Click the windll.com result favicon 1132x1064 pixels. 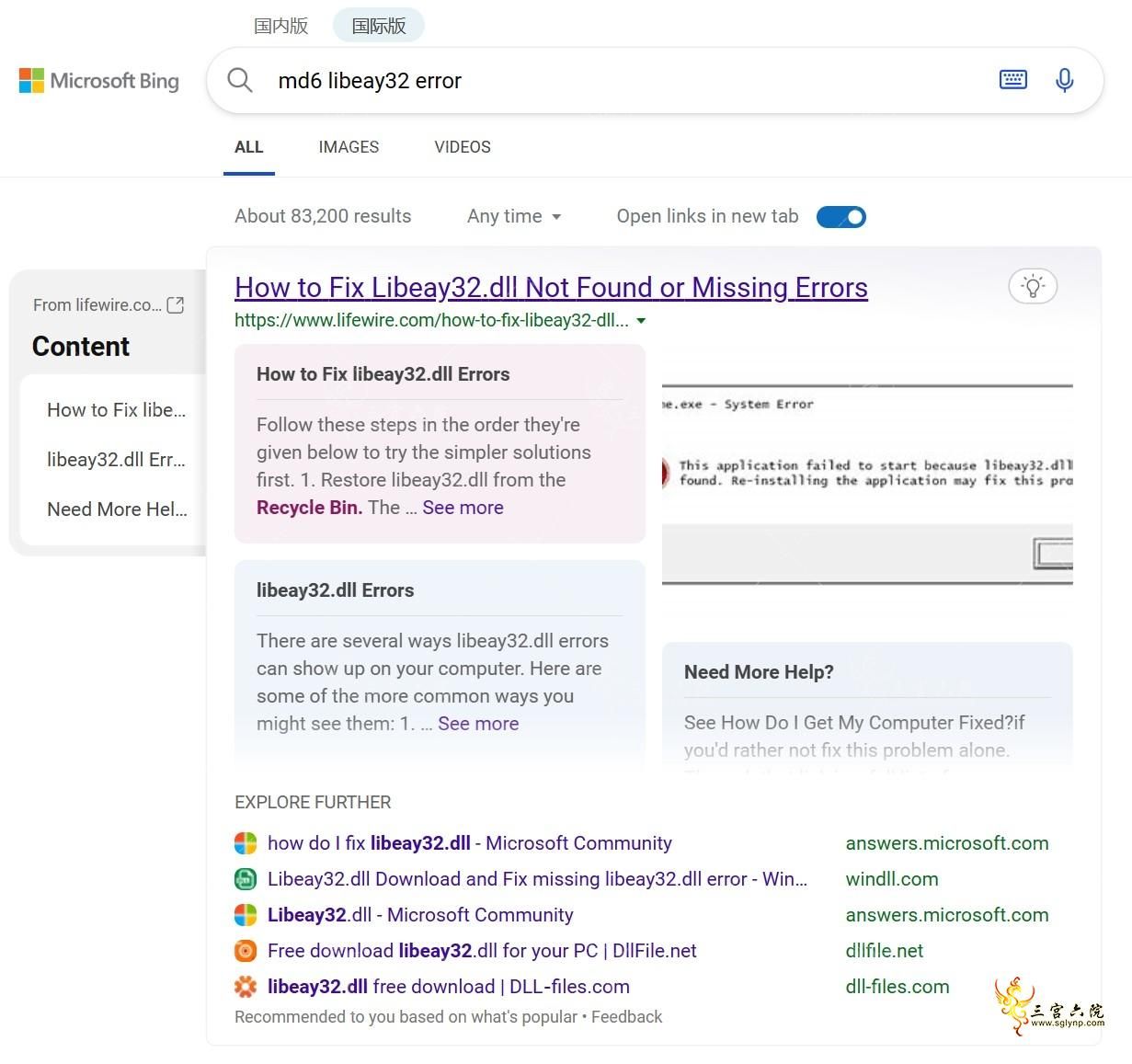click(x=246, y=879)
